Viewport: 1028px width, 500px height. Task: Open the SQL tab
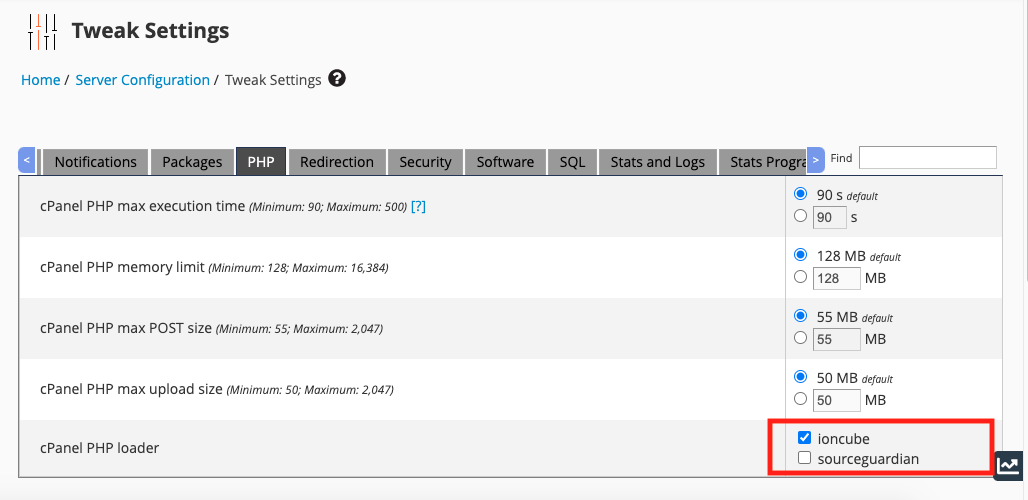click(x=572, y=162)
